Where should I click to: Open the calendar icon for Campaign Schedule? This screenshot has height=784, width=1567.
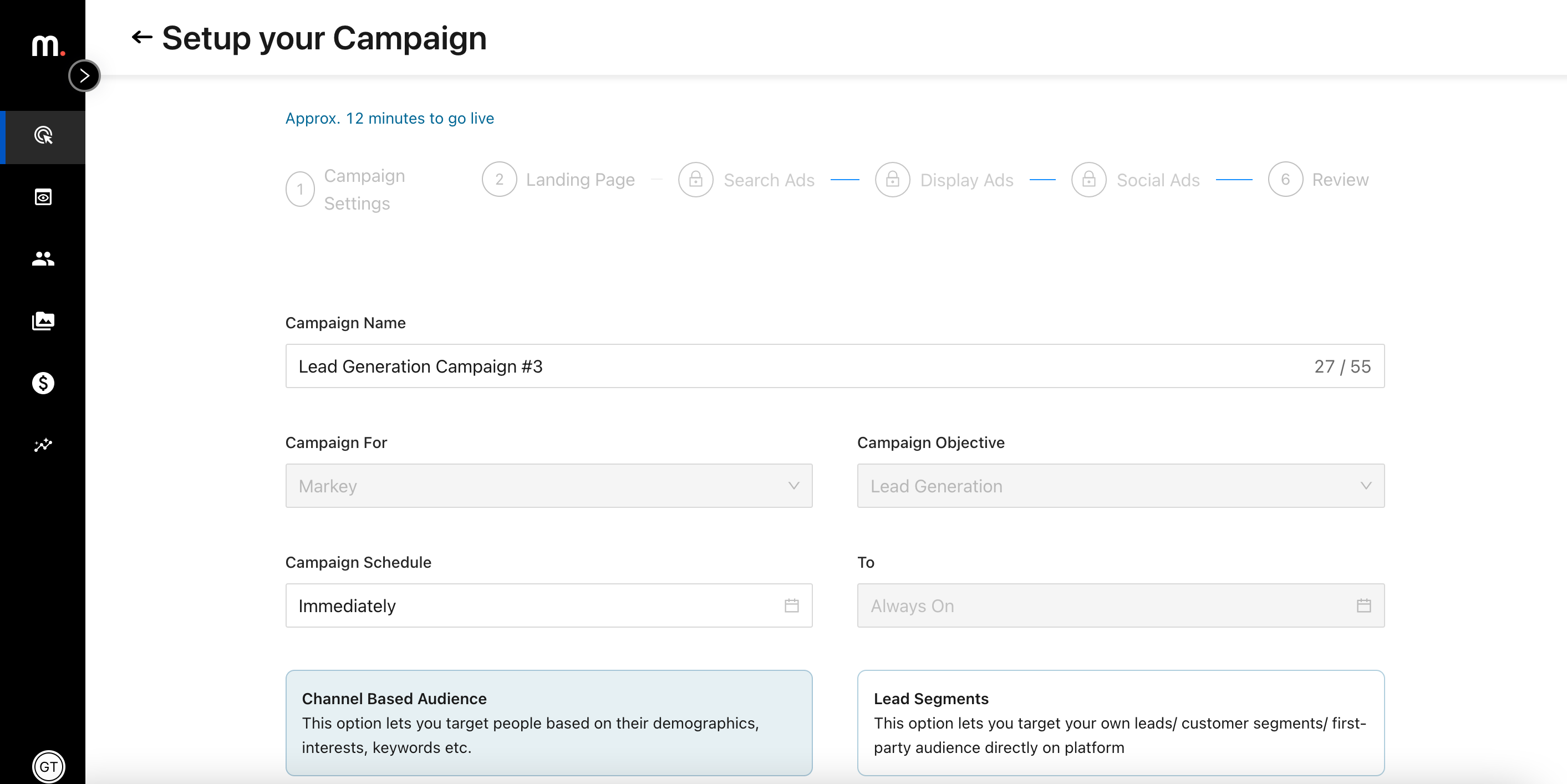791,605
